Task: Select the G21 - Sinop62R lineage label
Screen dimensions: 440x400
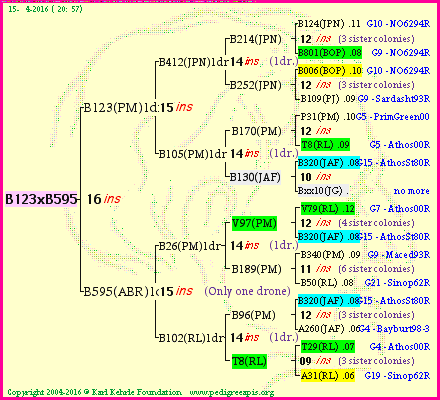Action: pyautogui.click(x=397, y=283)
